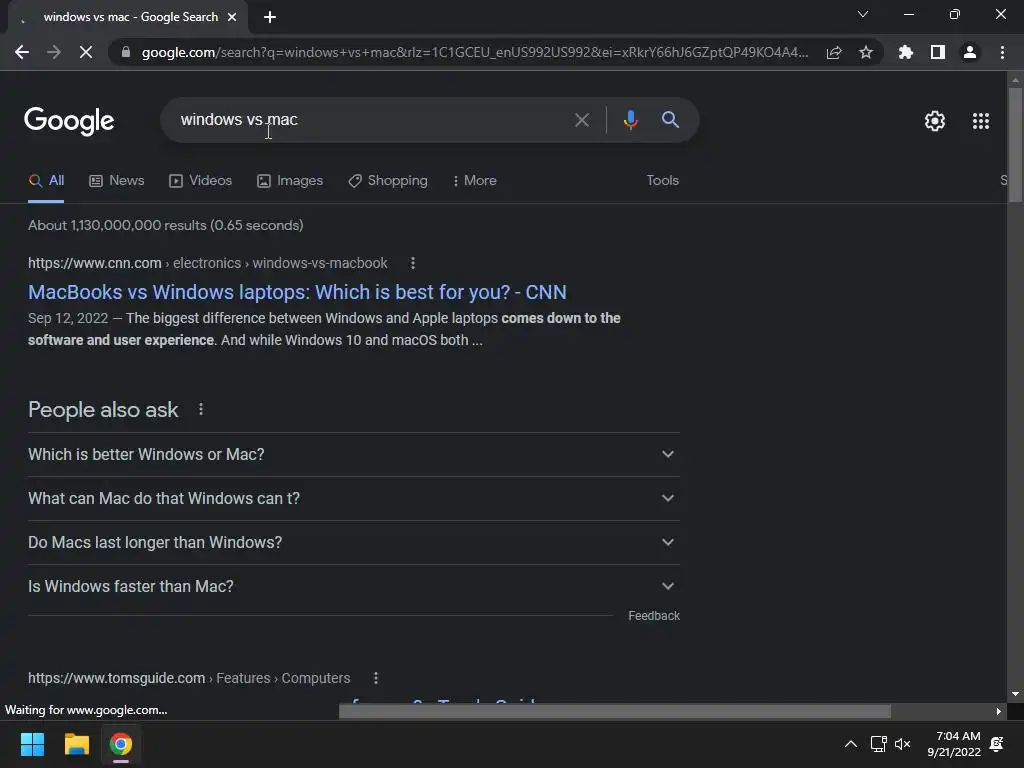Open the notifications tray icon
This screenshot has width=1024, height=768.
pyautogui.click(x=997, y=744)
